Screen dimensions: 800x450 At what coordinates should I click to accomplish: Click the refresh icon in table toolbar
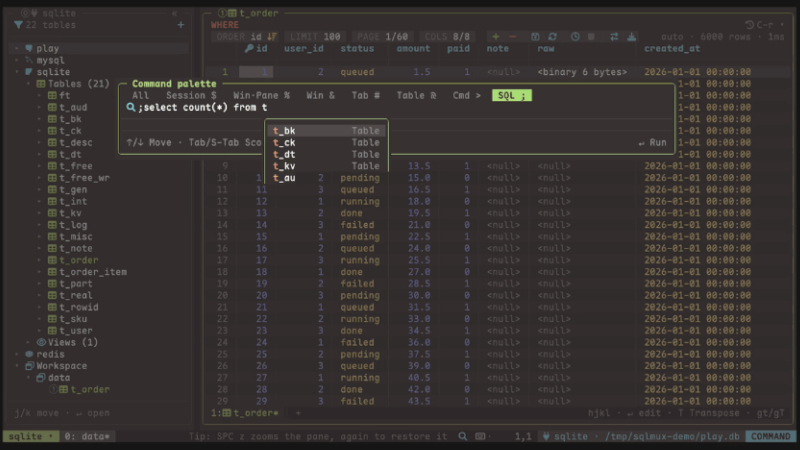(552, 37)
